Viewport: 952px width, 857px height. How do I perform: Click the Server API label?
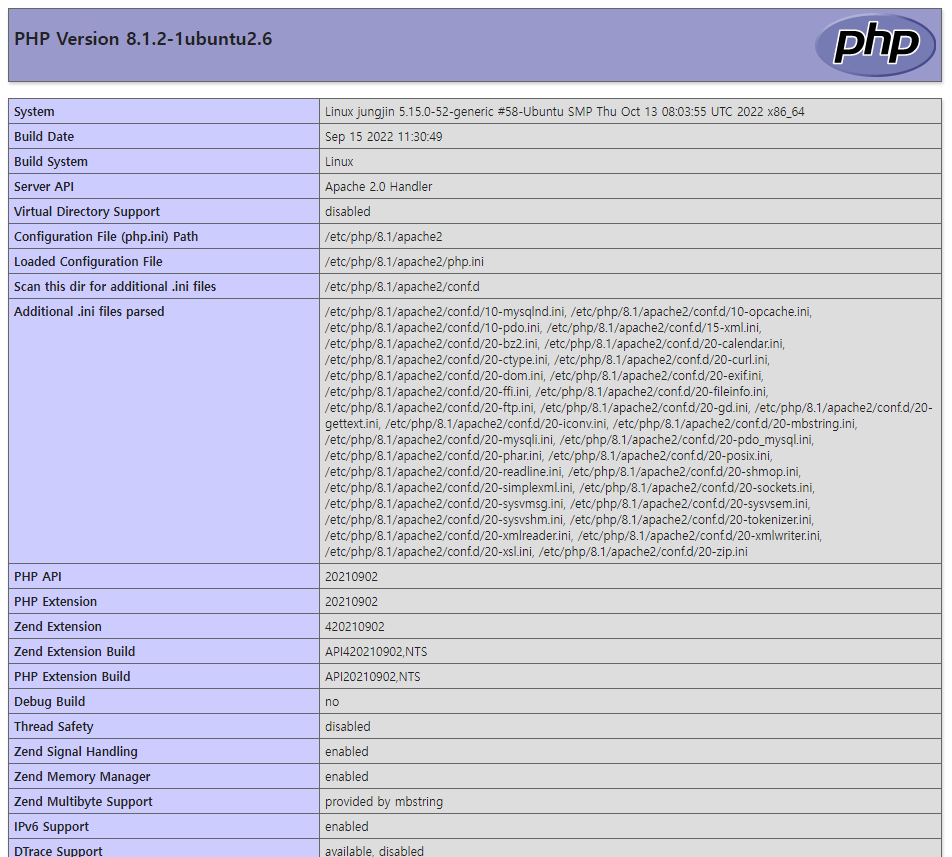(44, 186)
